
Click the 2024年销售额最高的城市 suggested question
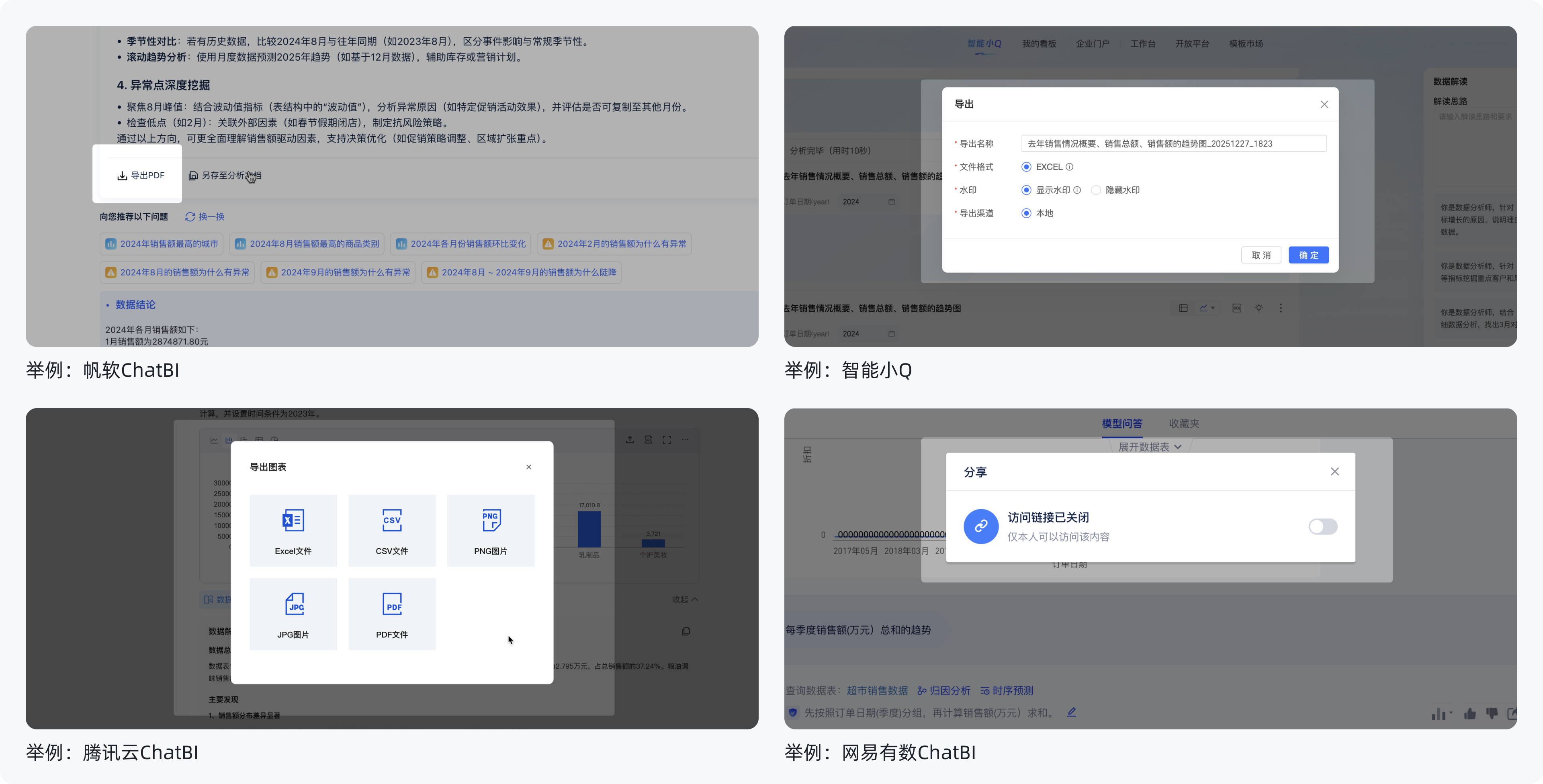coord(161,244)
